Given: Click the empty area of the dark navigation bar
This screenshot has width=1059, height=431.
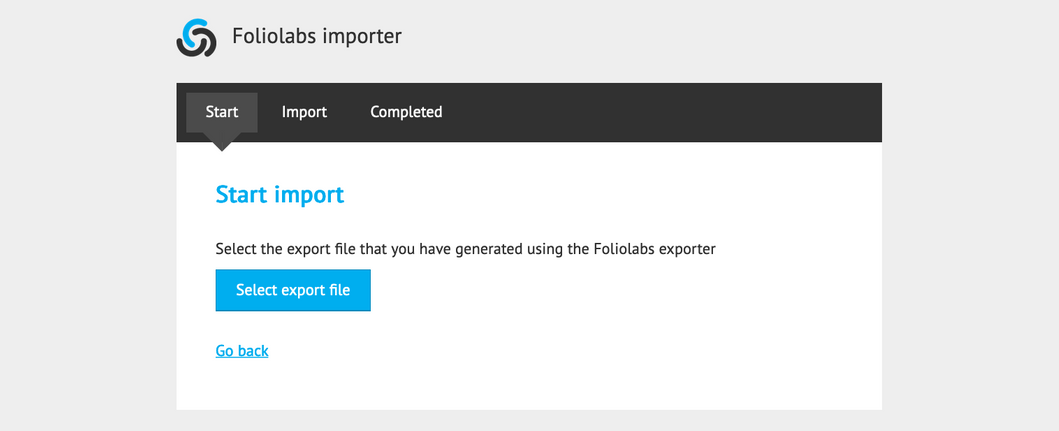Looking at the screenshot, I should pos(662,112).
